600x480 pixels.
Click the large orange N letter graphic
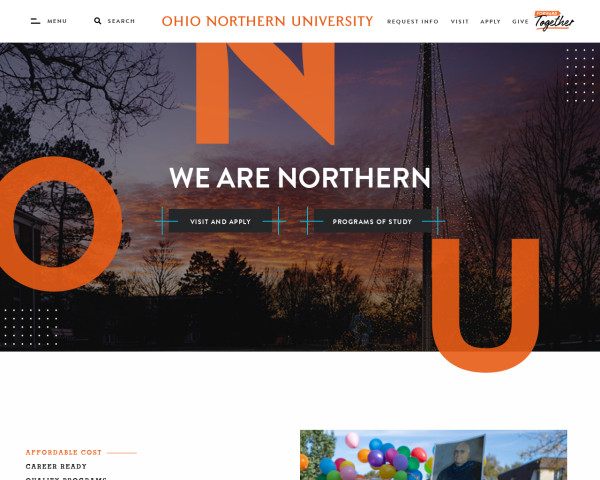(266, 93)
